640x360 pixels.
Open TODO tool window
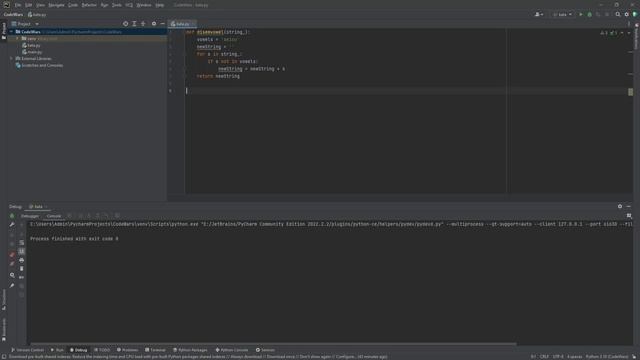[x=102, y=350]
